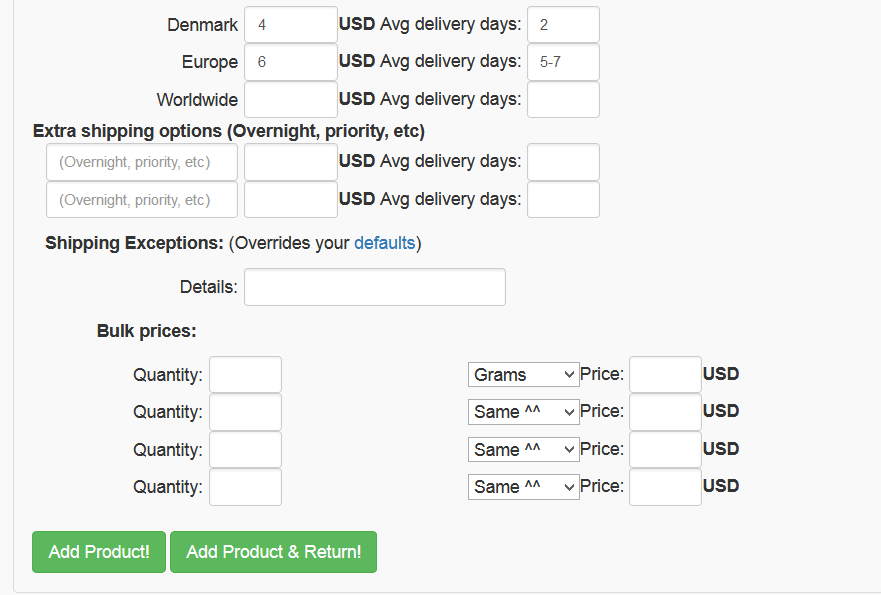Select the Europe avg delivery days field
Viewport: 881px width, 595px height.
click(x=563, y=62)
